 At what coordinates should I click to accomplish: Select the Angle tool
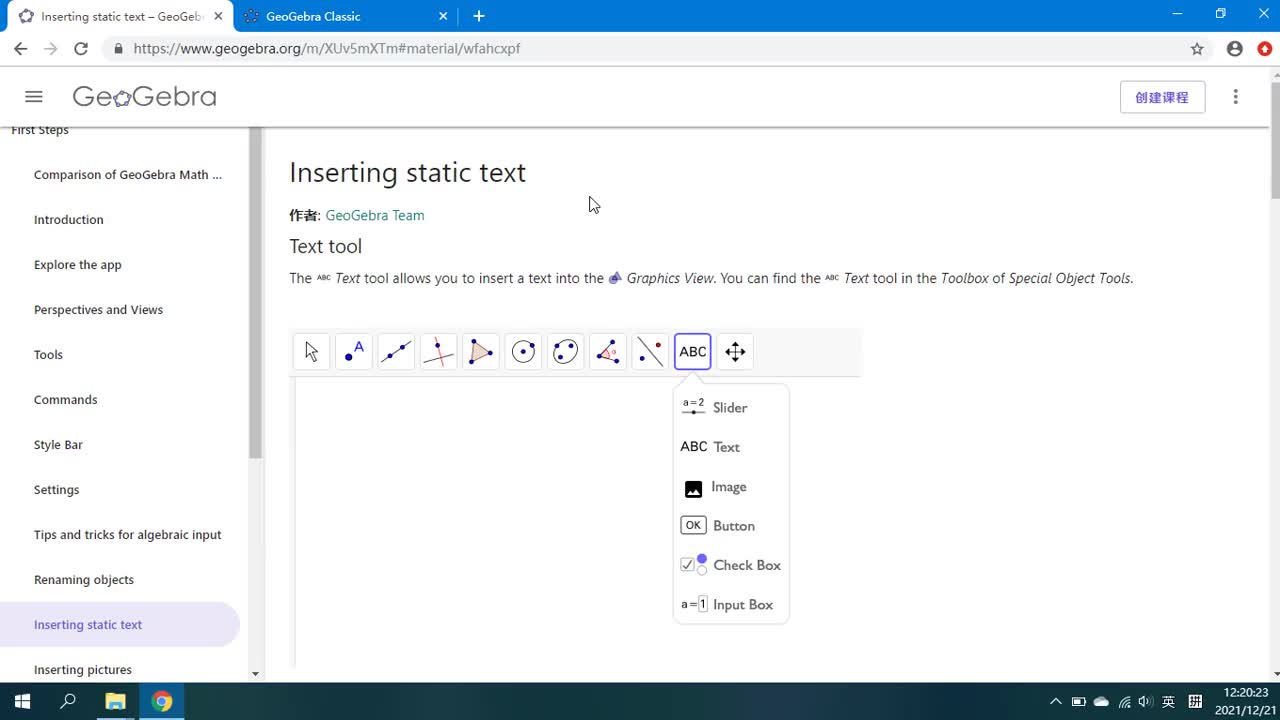pyautogui.click(x=608, y=352)
